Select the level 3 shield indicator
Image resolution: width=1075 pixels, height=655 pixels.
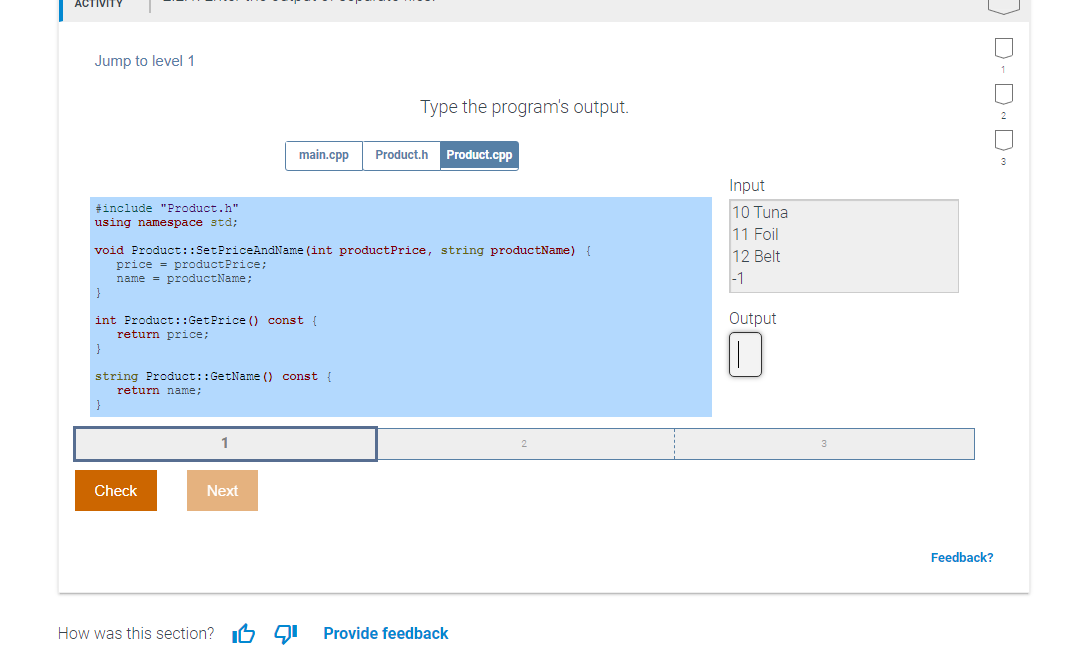[x=1003, y=141]
